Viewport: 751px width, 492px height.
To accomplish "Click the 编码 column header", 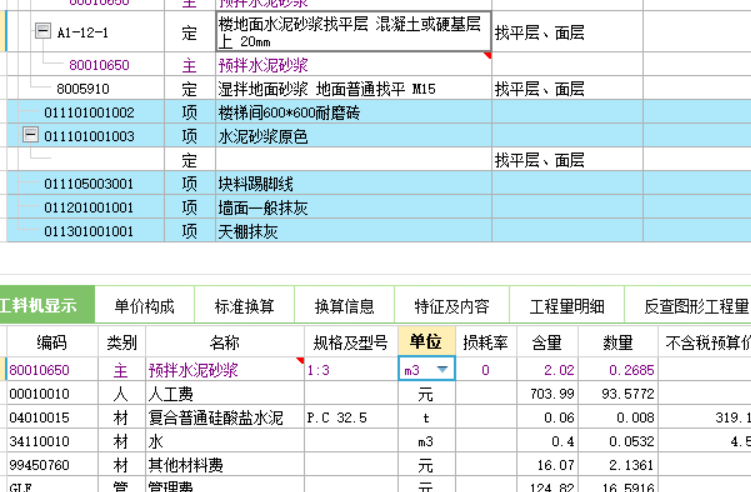I will click(x=52, y=342).
